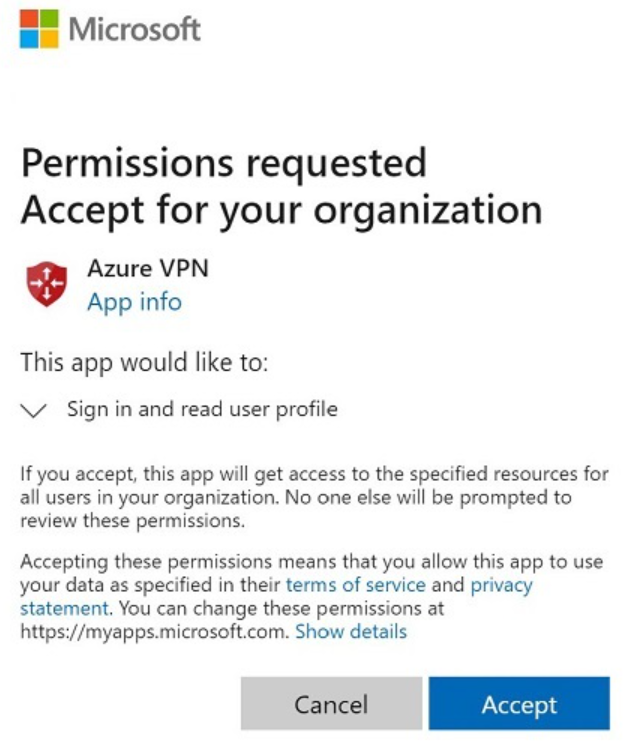
Task: Open the terms of service link
Action: coord(355,584)
